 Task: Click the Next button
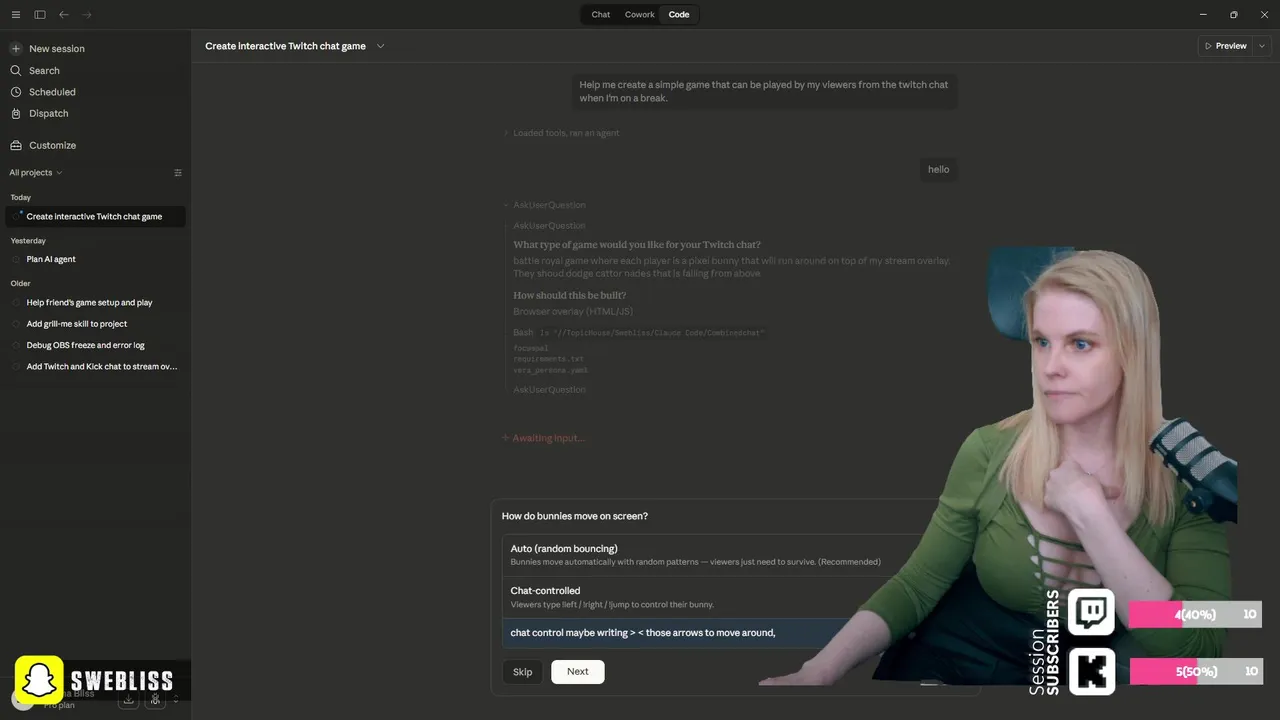coord(578,672)
